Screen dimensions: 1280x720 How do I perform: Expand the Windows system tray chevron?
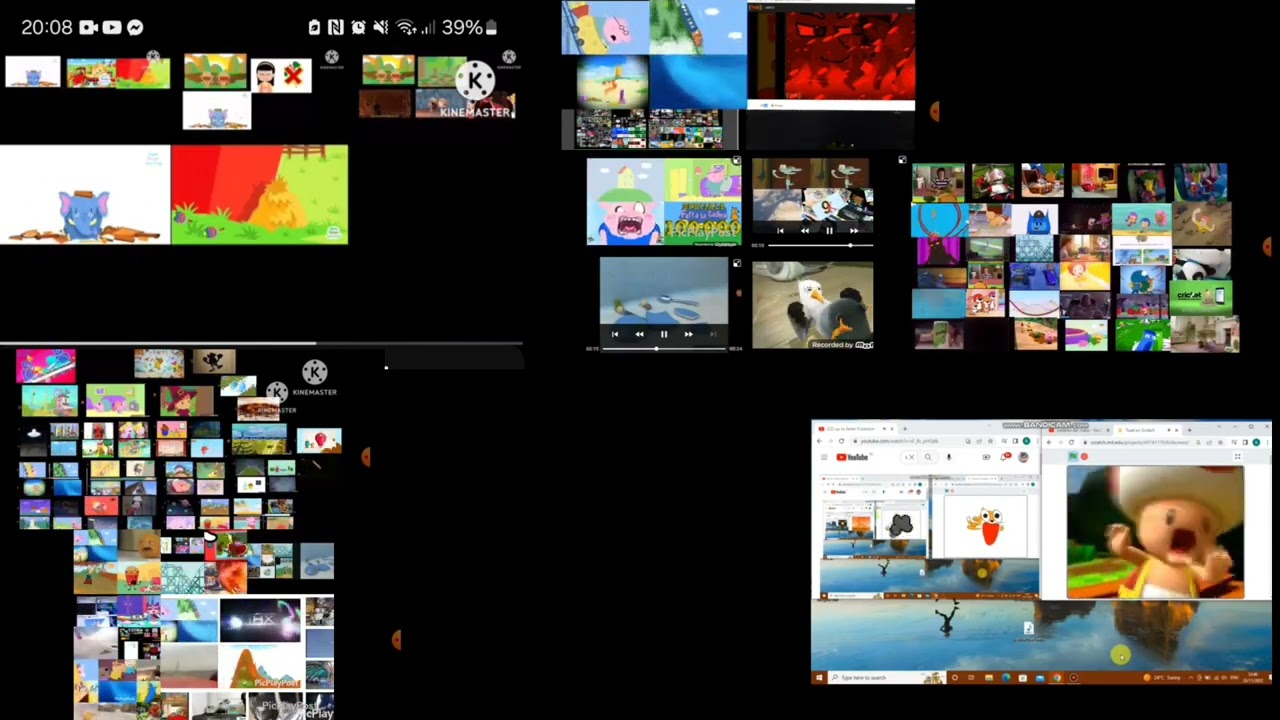coord(1191,678)
